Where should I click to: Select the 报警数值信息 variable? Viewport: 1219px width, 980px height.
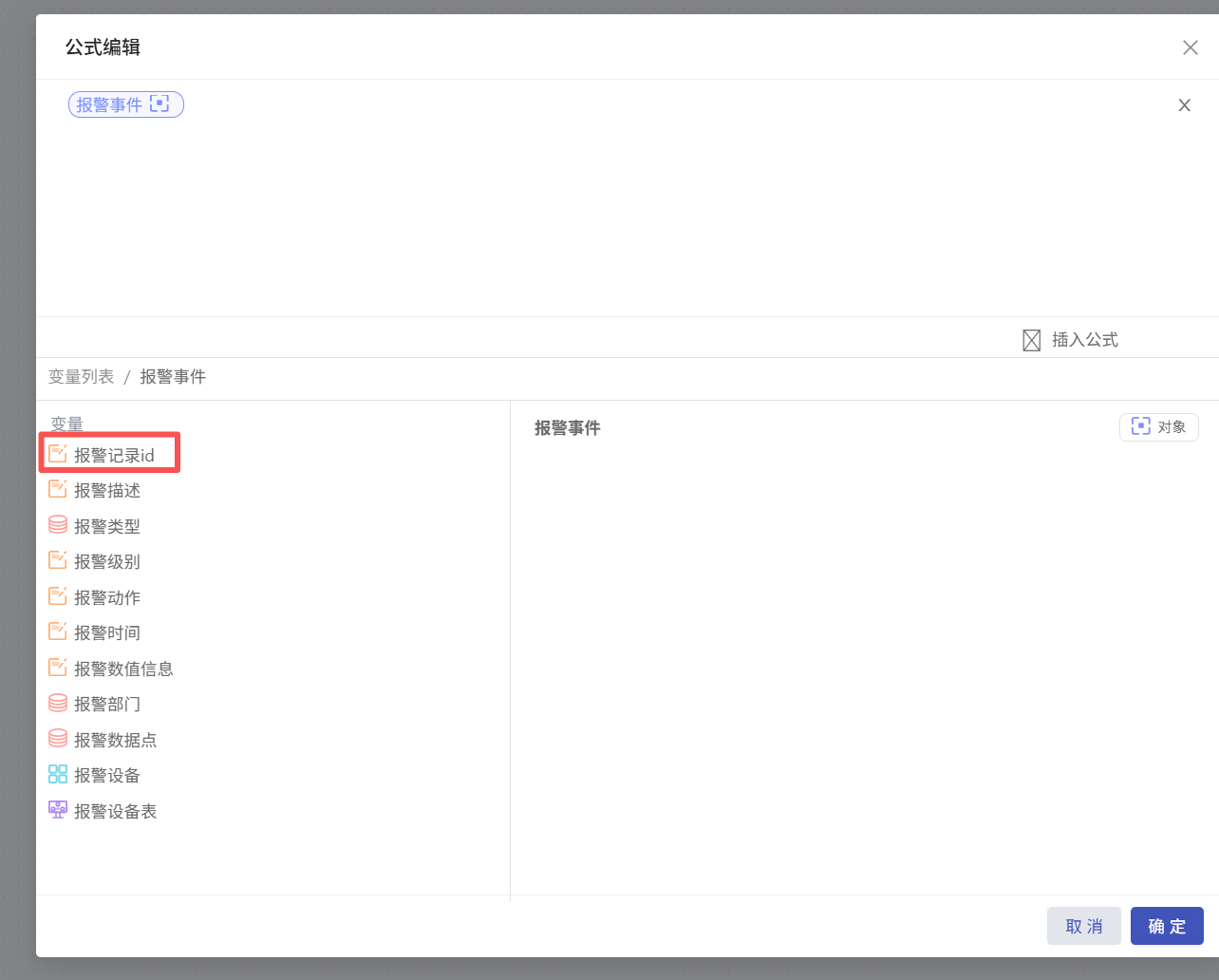(x=123, y=669)
